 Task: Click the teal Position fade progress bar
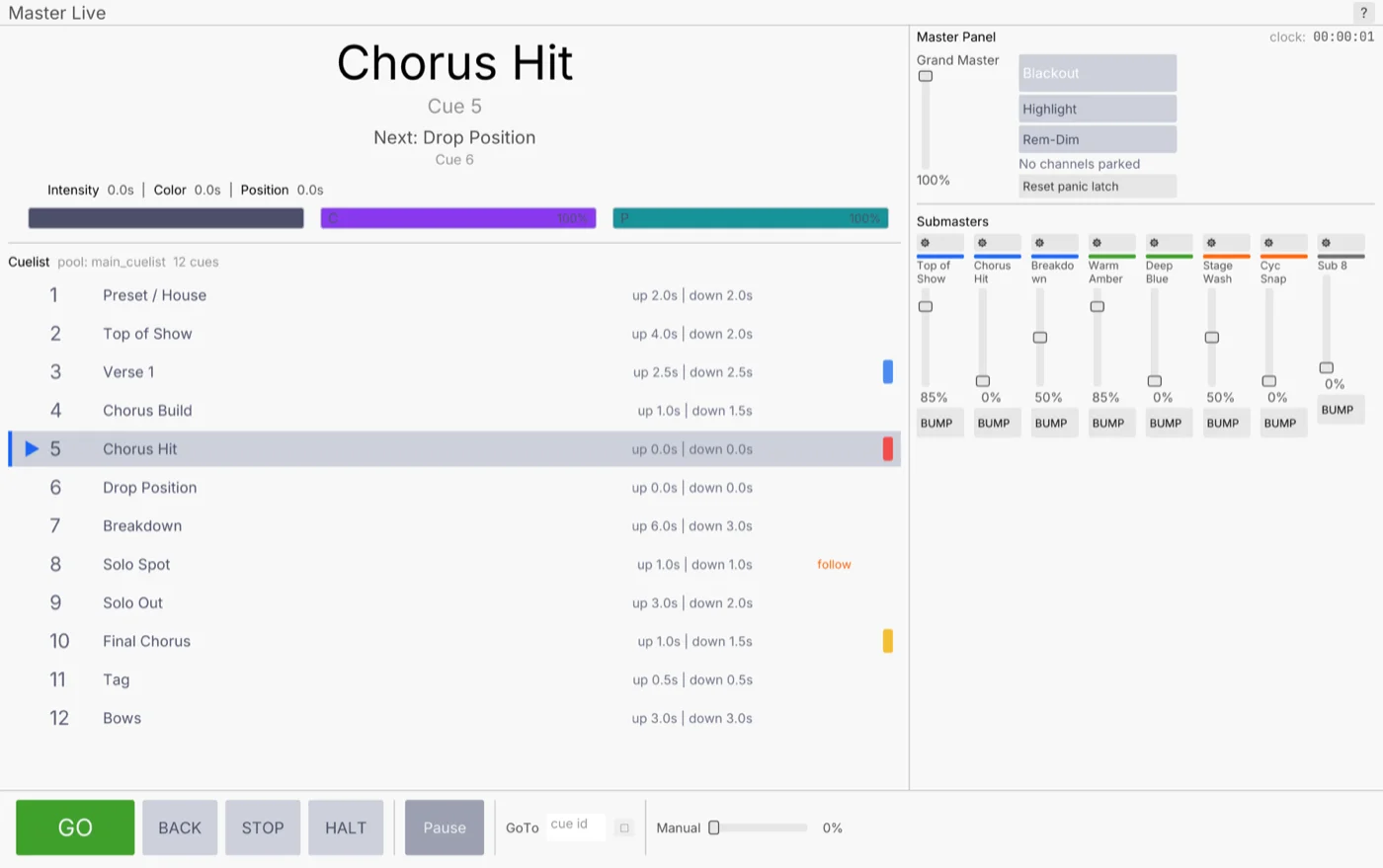[751, 218]
